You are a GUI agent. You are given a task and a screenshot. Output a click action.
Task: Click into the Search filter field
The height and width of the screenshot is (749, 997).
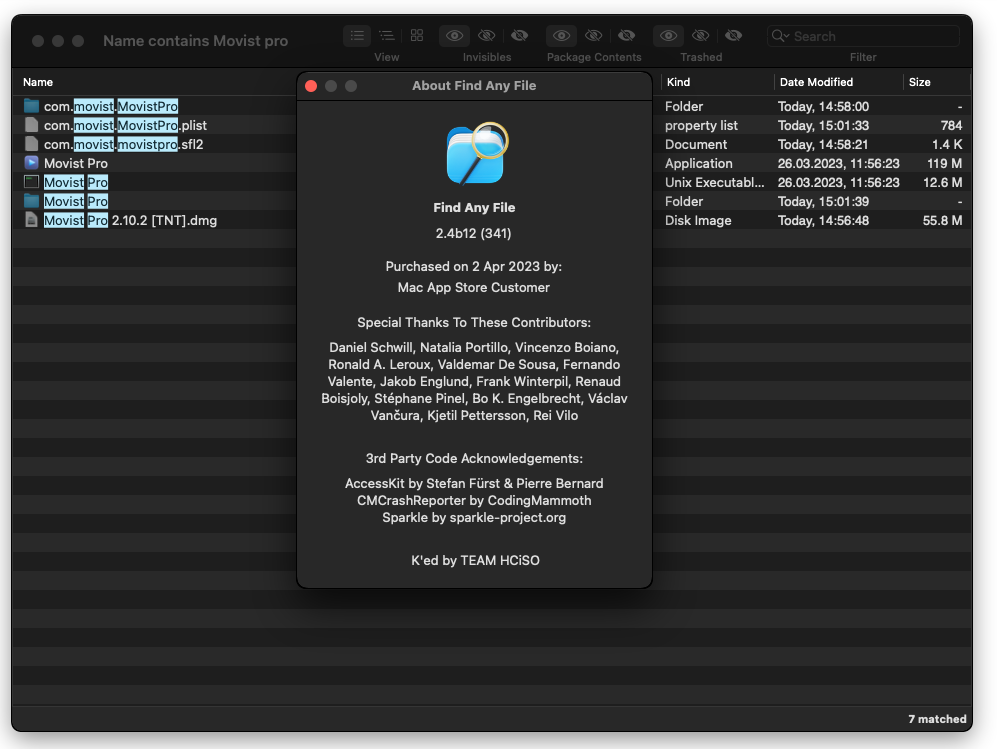tap(870, 36)
